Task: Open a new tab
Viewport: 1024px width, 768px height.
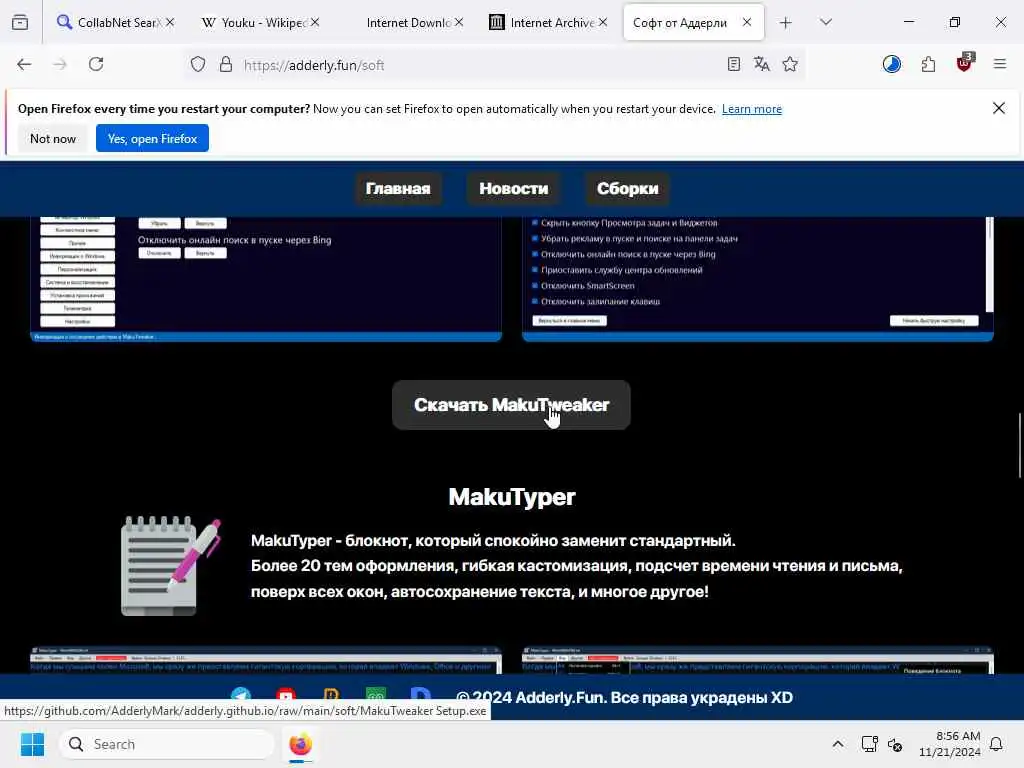Action: point(786,23)
